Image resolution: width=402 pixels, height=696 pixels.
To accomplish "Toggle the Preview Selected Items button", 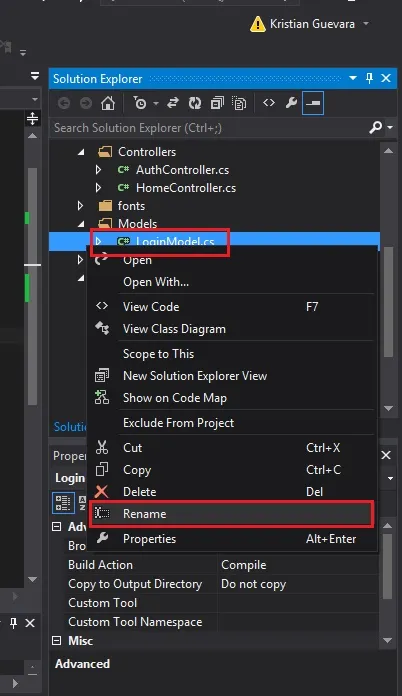I will tap(313, 103).
